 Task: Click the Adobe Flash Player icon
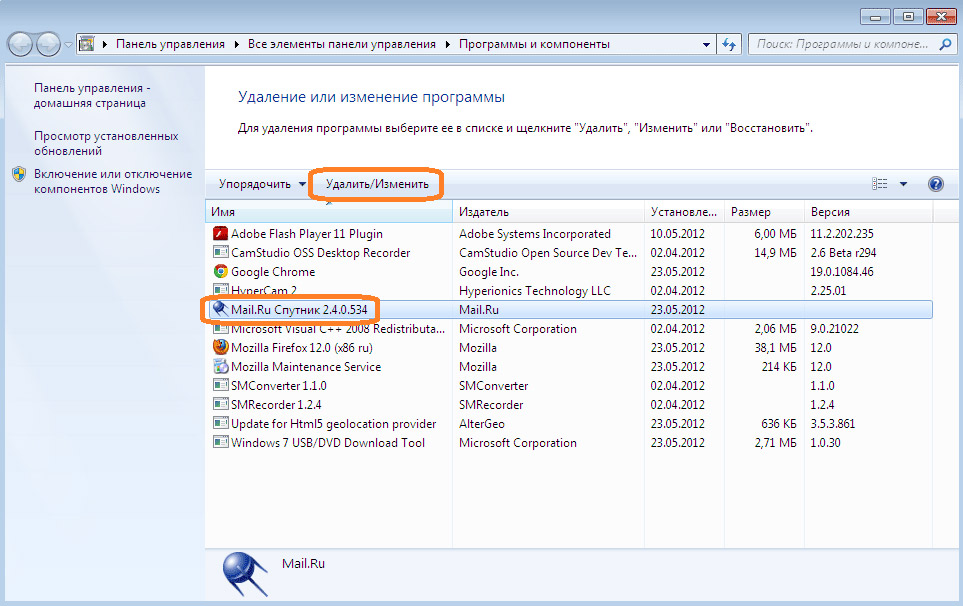[x=221, y=234]
